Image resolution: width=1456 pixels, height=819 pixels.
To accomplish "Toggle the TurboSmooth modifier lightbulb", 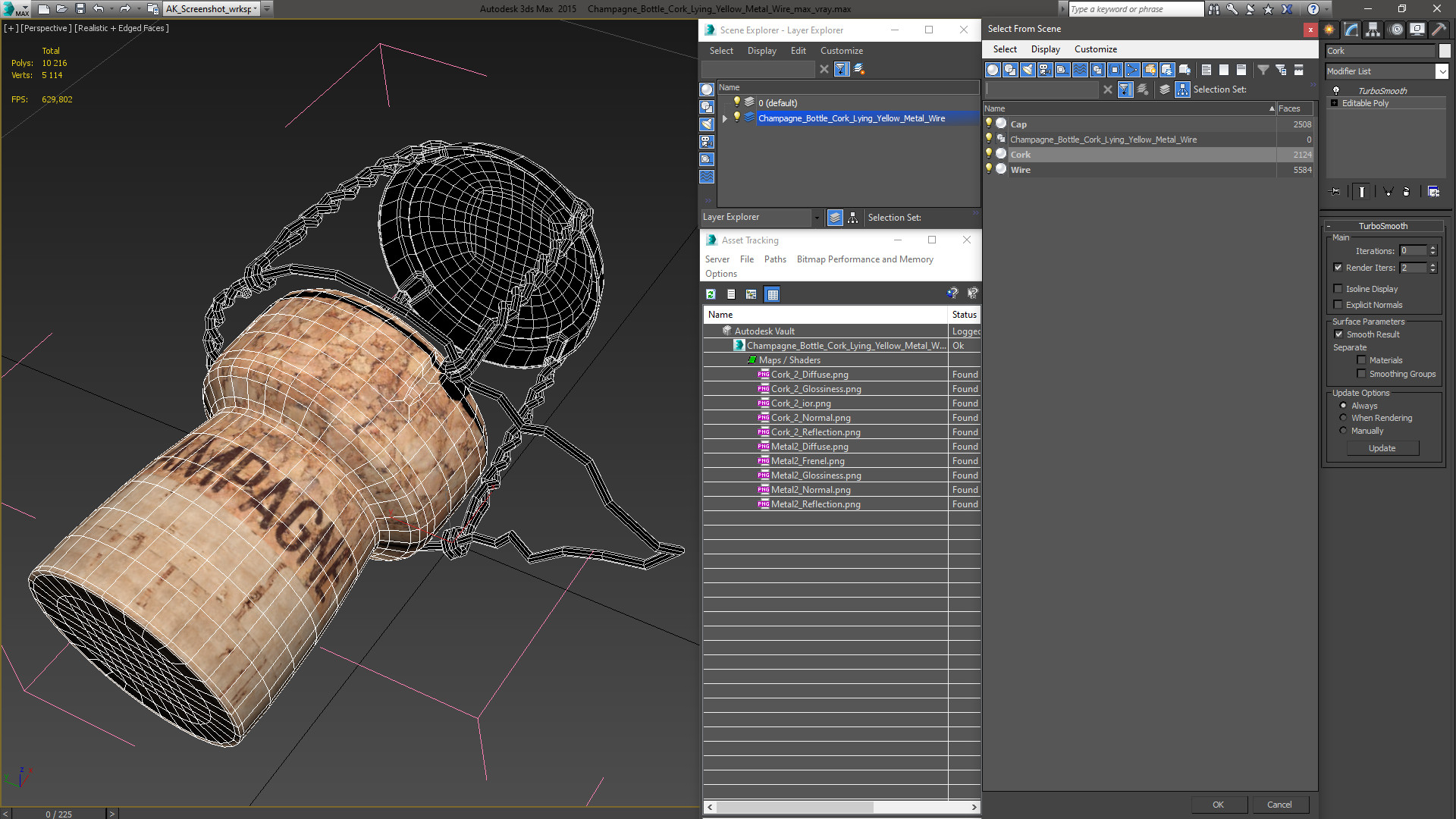I will 1336,90.
